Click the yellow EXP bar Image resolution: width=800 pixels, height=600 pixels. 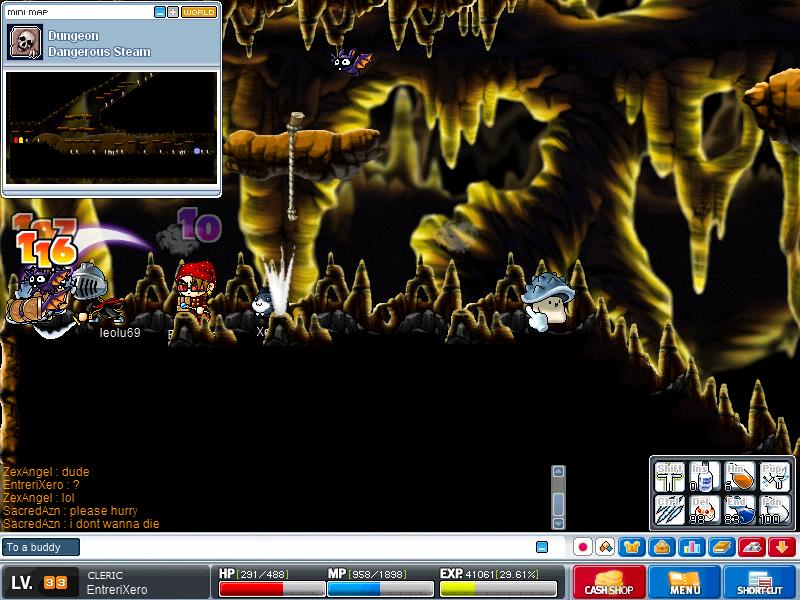click(x=497, y=589)
